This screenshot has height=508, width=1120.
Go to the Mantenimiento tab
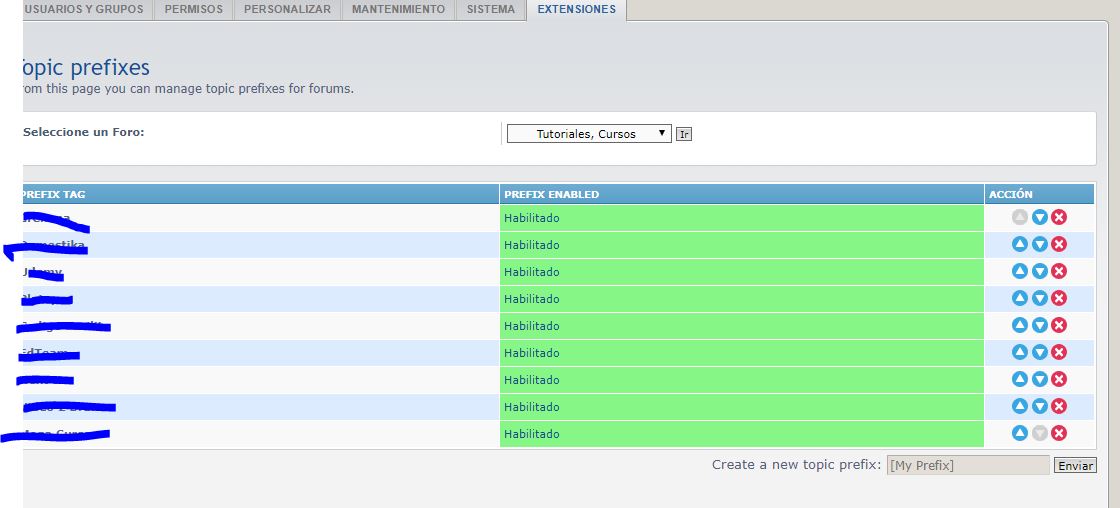[398, 10]
